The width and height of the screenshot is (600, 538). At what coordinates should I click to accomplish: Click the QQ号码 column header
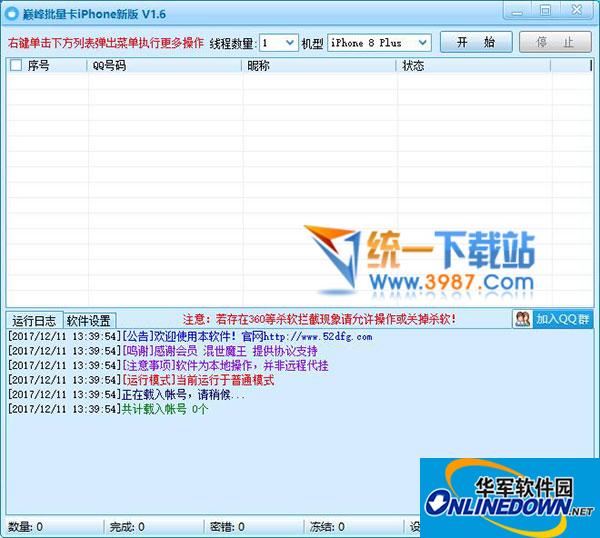pyautogui.click(x=110, y=66)
